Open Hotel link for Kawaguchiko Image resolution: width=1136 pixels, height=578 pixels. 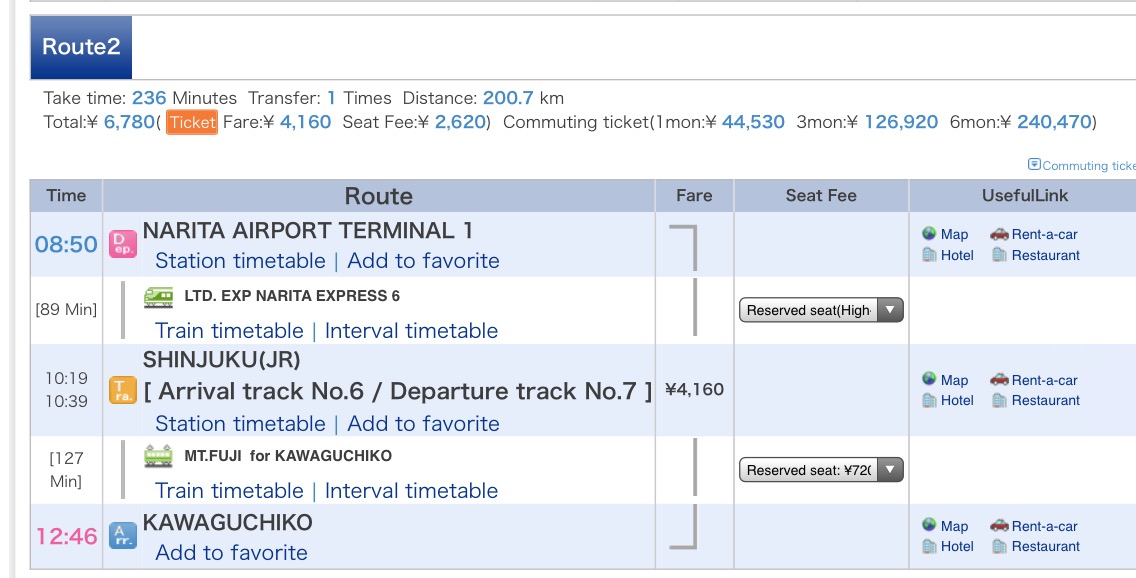click(948, 546)
